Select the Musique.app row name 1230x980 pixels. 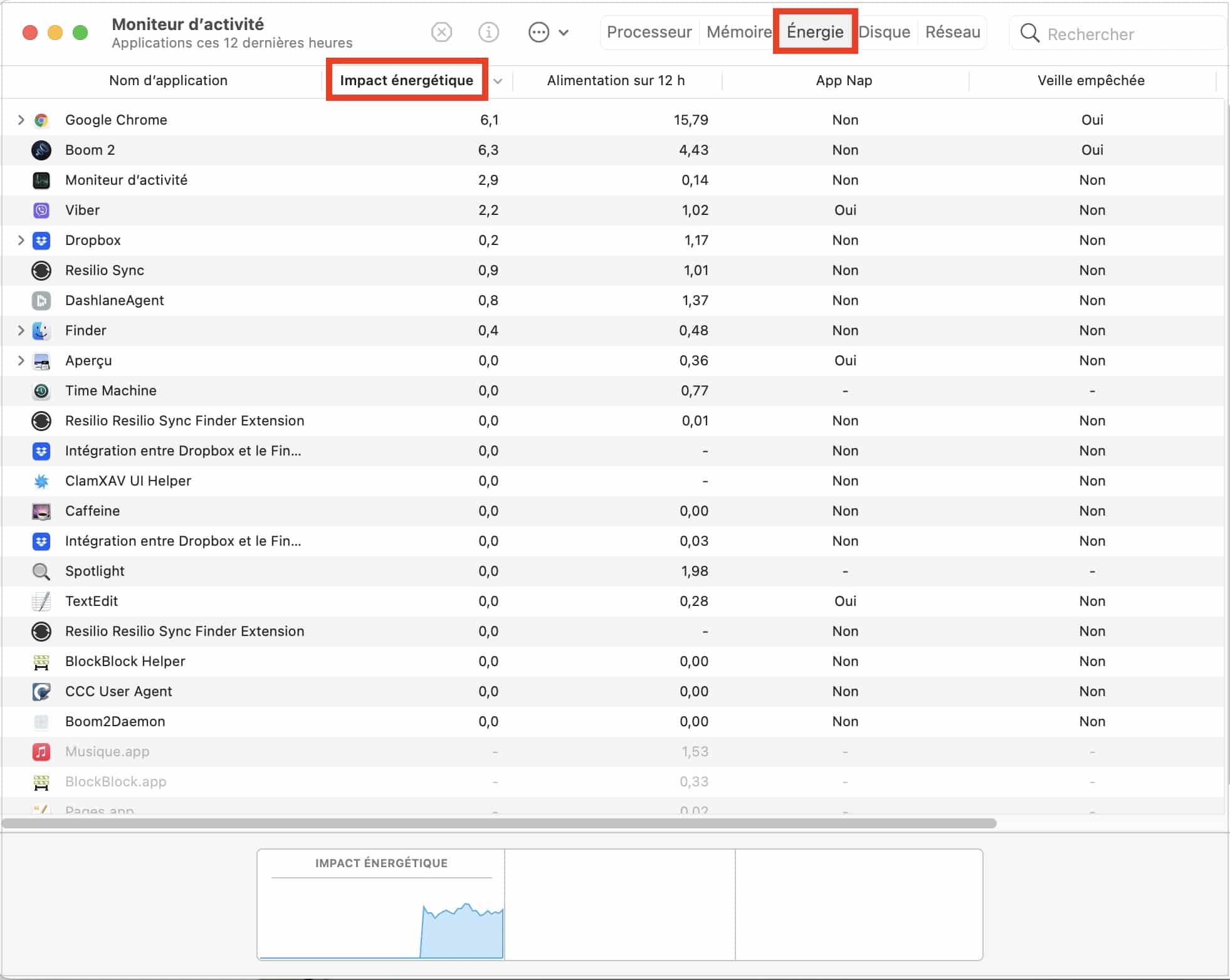point(107,751)
